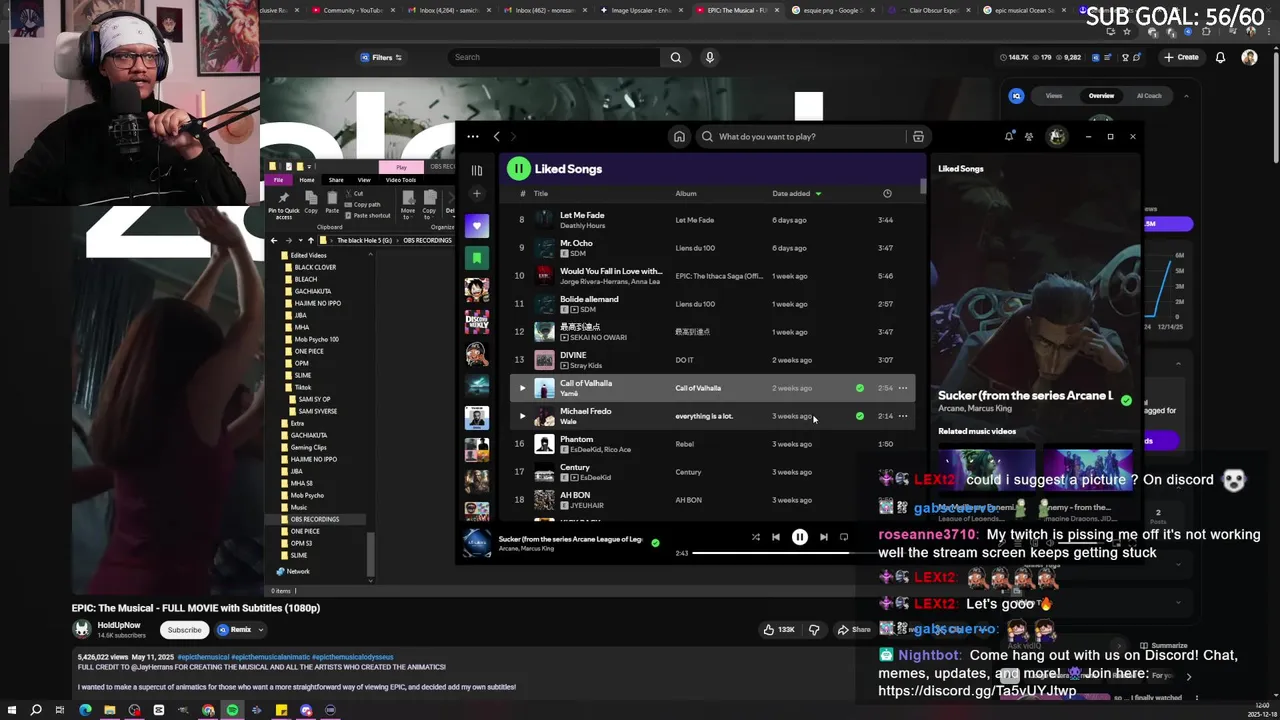This screenshot has width=1280, height=720.
Task: Pause the Liked Songs playlist with green button
Action: click(518, 169)
